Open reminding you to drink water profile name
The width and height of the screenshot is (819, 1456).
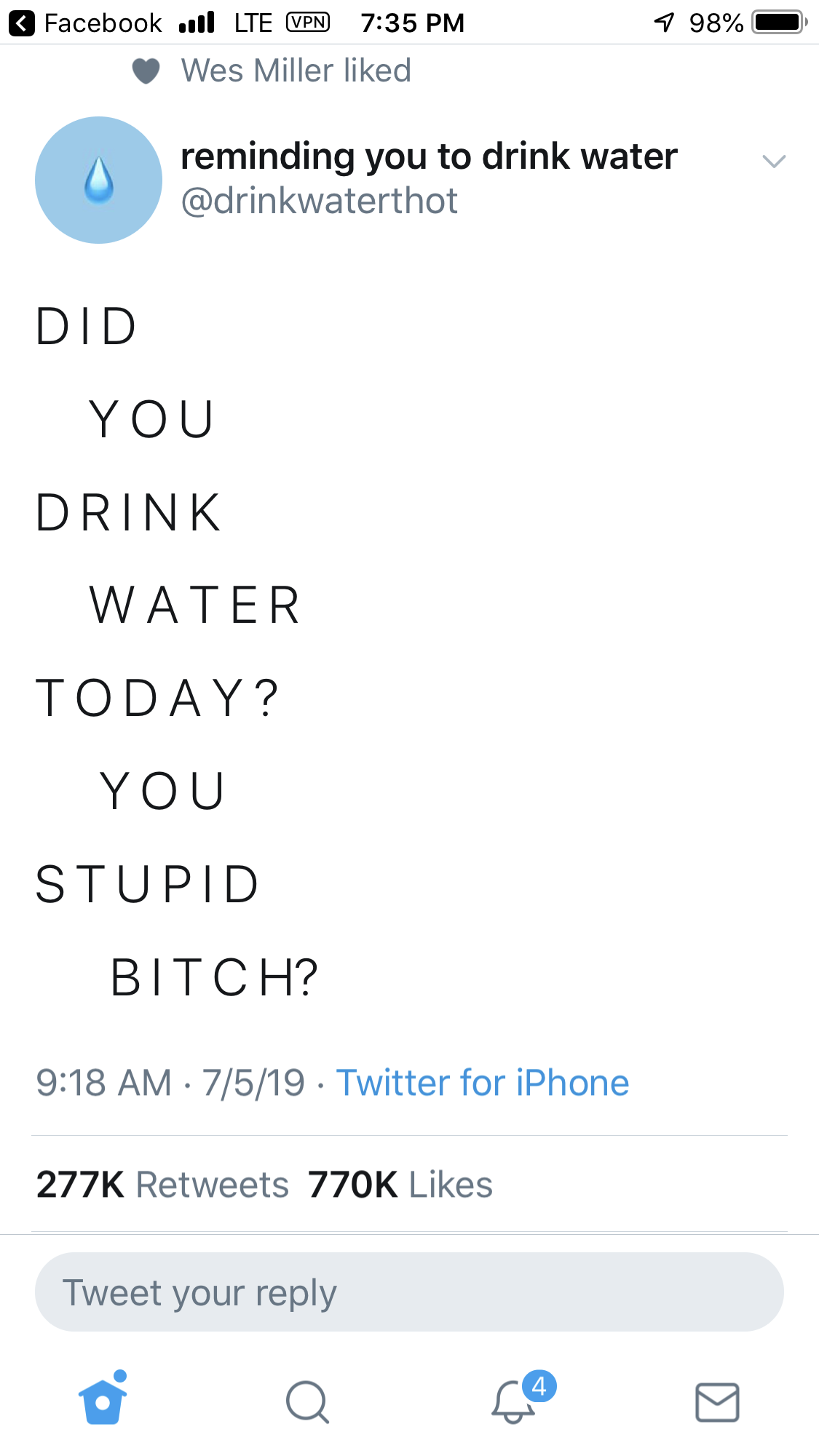[429, 156]
